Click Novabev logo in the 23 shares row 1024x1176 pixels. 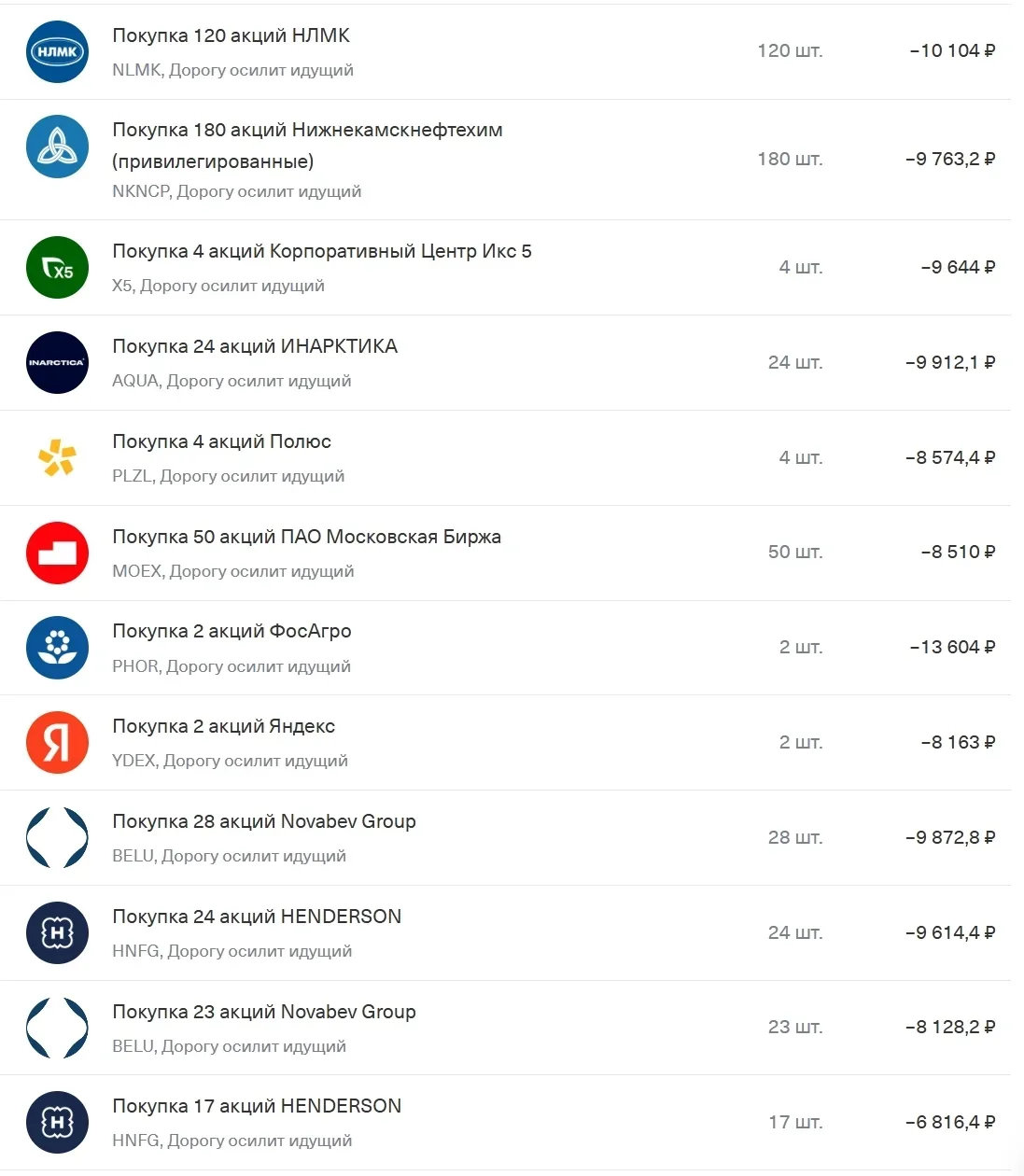(57, 1028)
